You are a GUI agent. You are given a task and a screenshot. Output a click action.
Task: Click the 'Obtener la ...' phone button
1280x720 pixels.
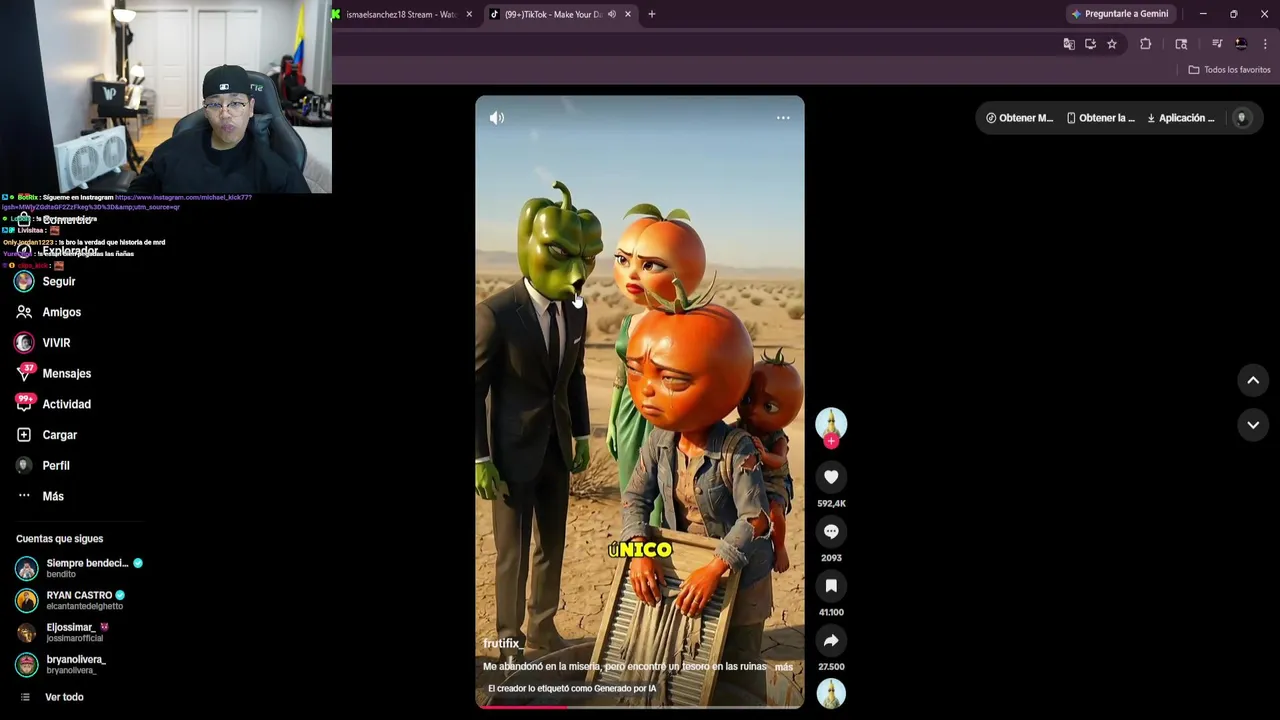1100,118
